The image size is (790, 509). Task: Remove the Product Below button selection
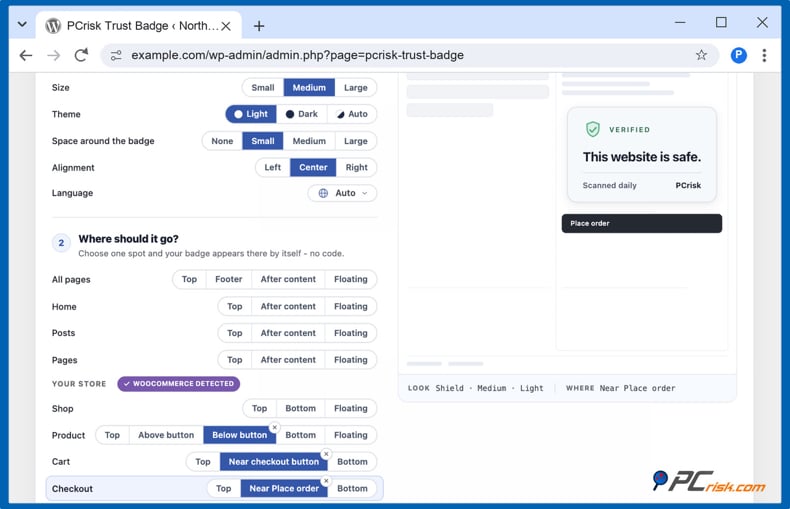[275, 427]
